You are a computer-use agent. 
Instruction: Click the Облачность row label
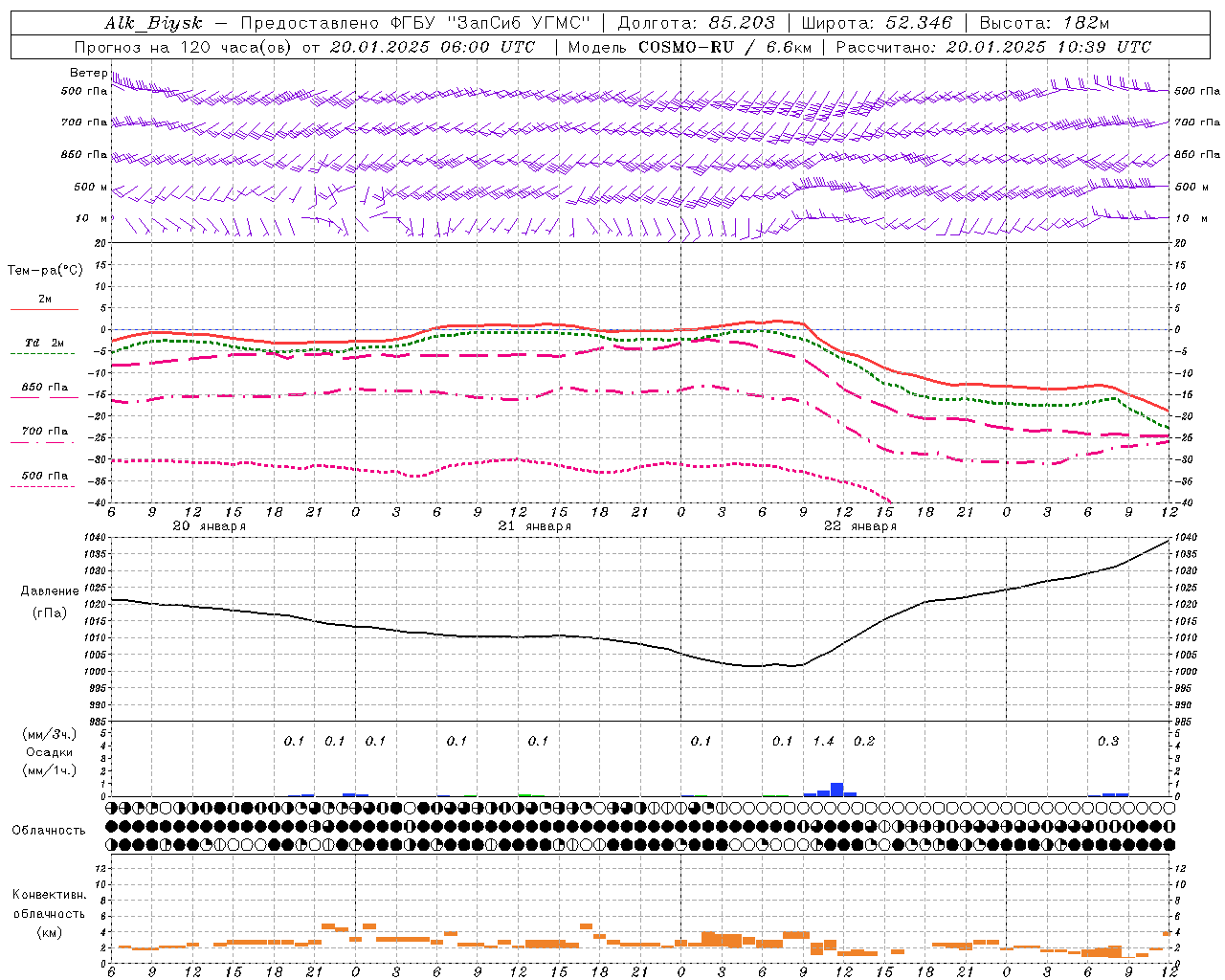(x=49, y=830)
